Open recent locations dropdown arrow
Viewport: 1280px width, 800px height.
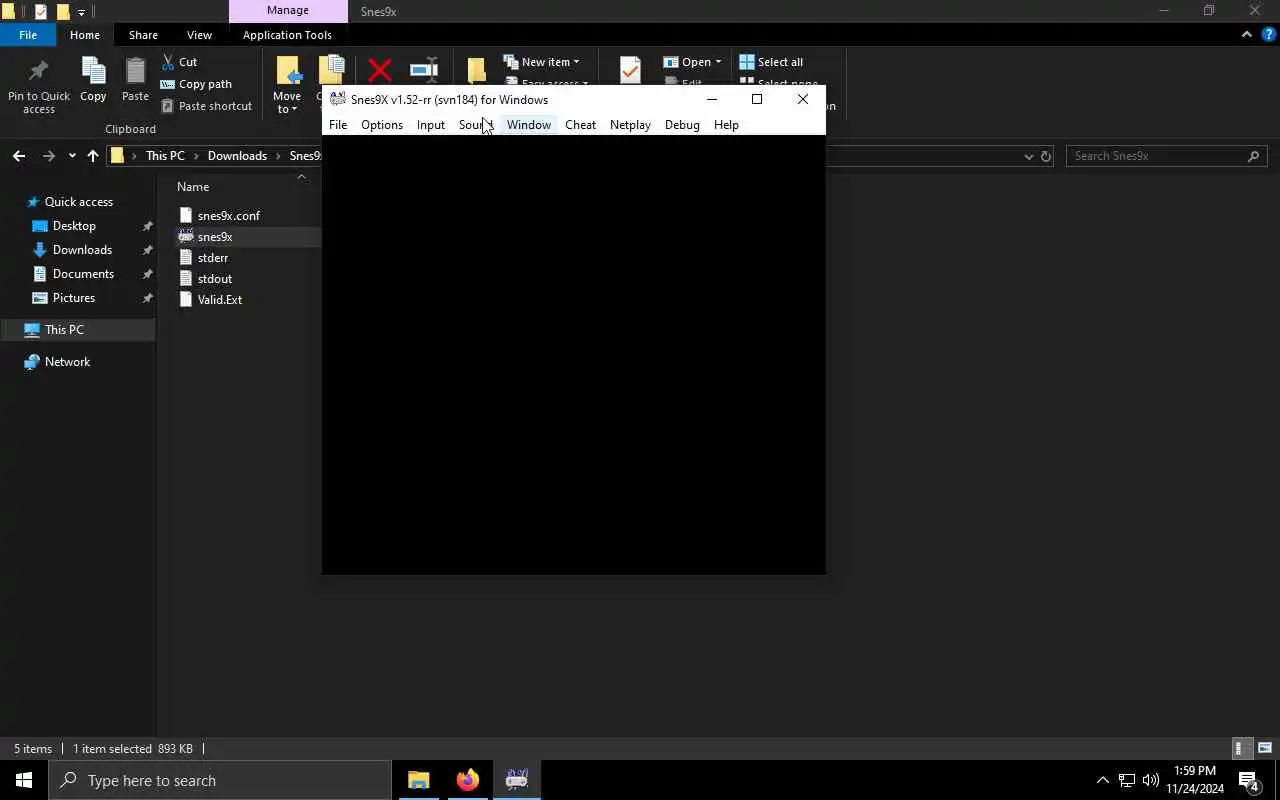pos(72,156)
